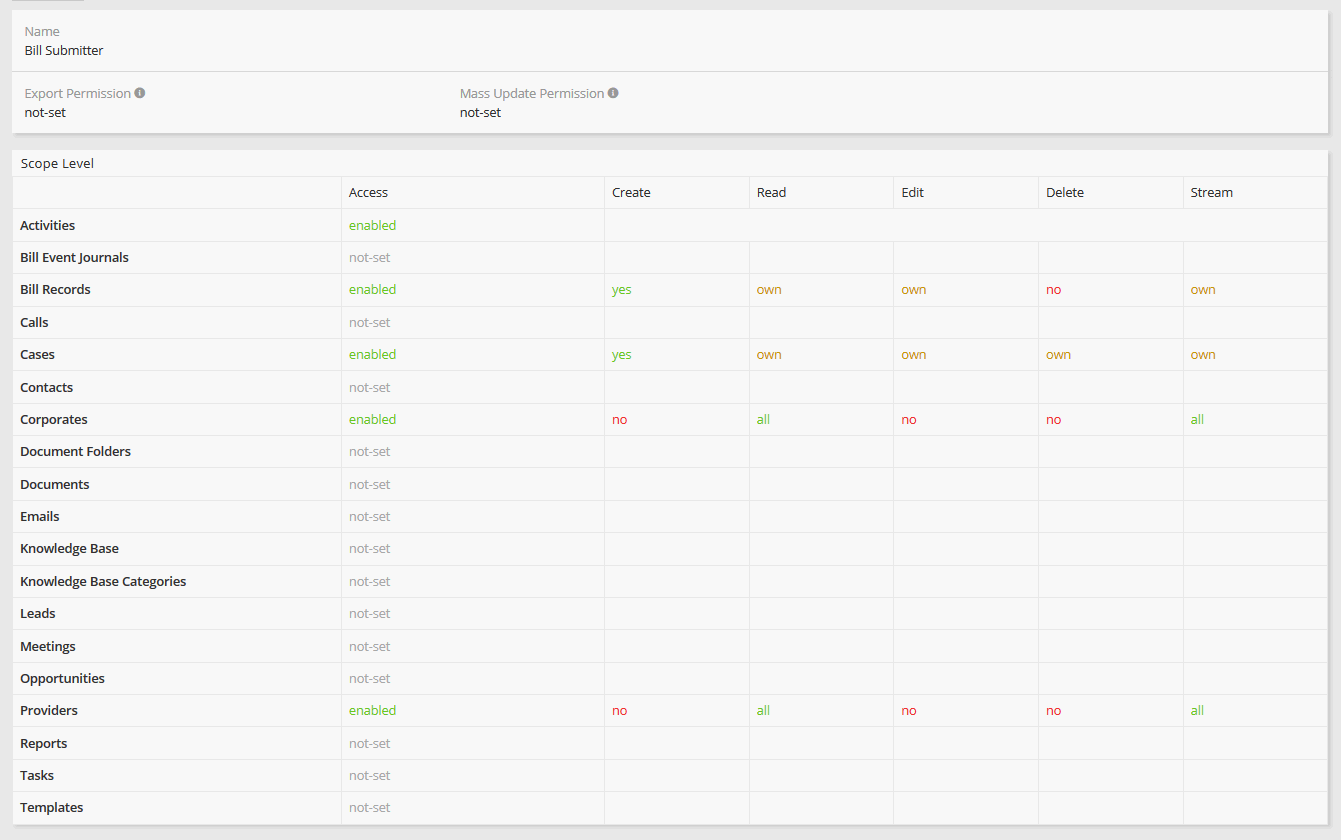This screenshot has height=840, width=1341.
Task: Select the Knowledge Base Categories row label
Action: pos(103,582)
